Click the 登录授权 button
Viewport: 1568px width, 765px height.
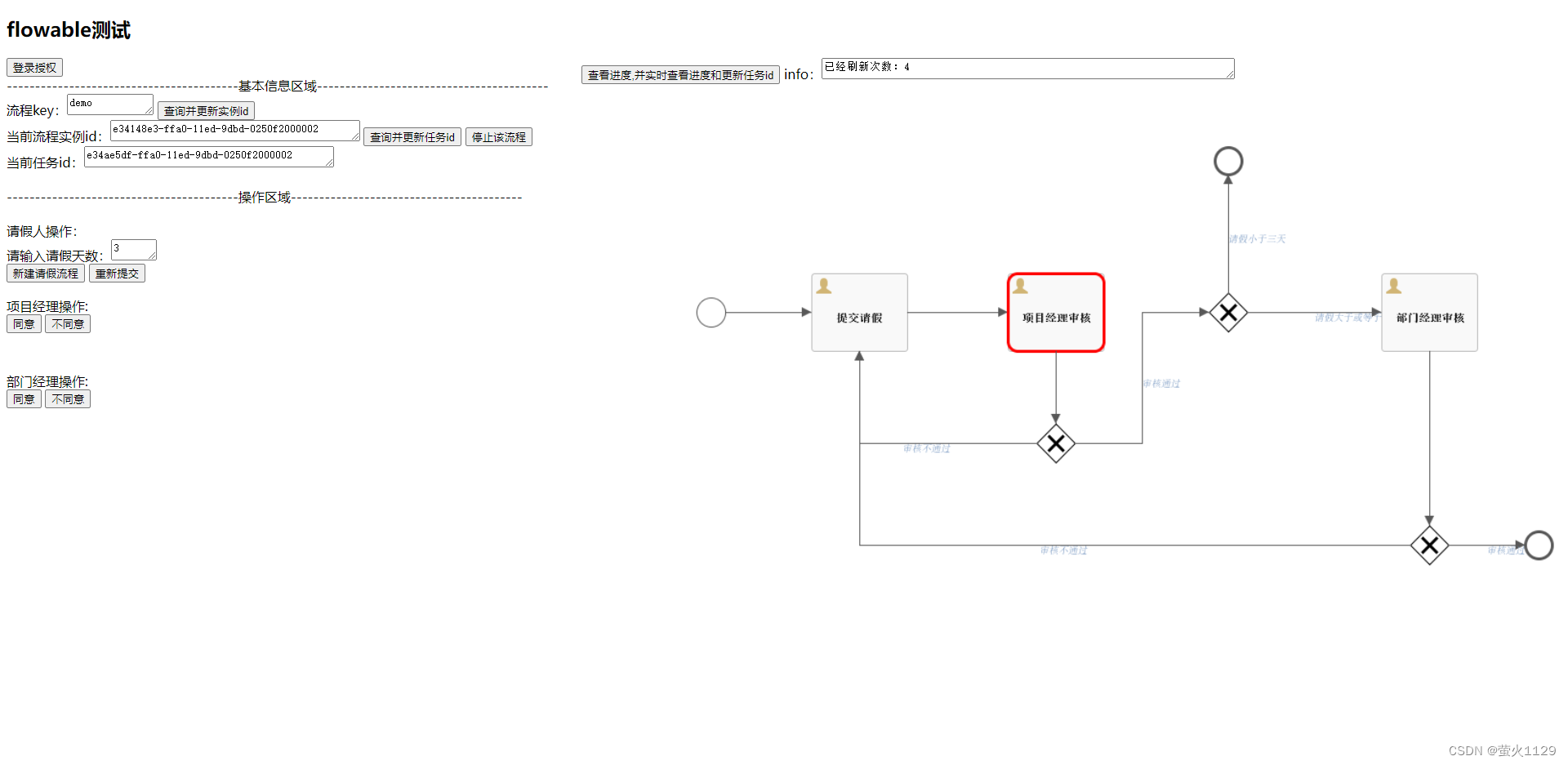[x=34, y=68]
